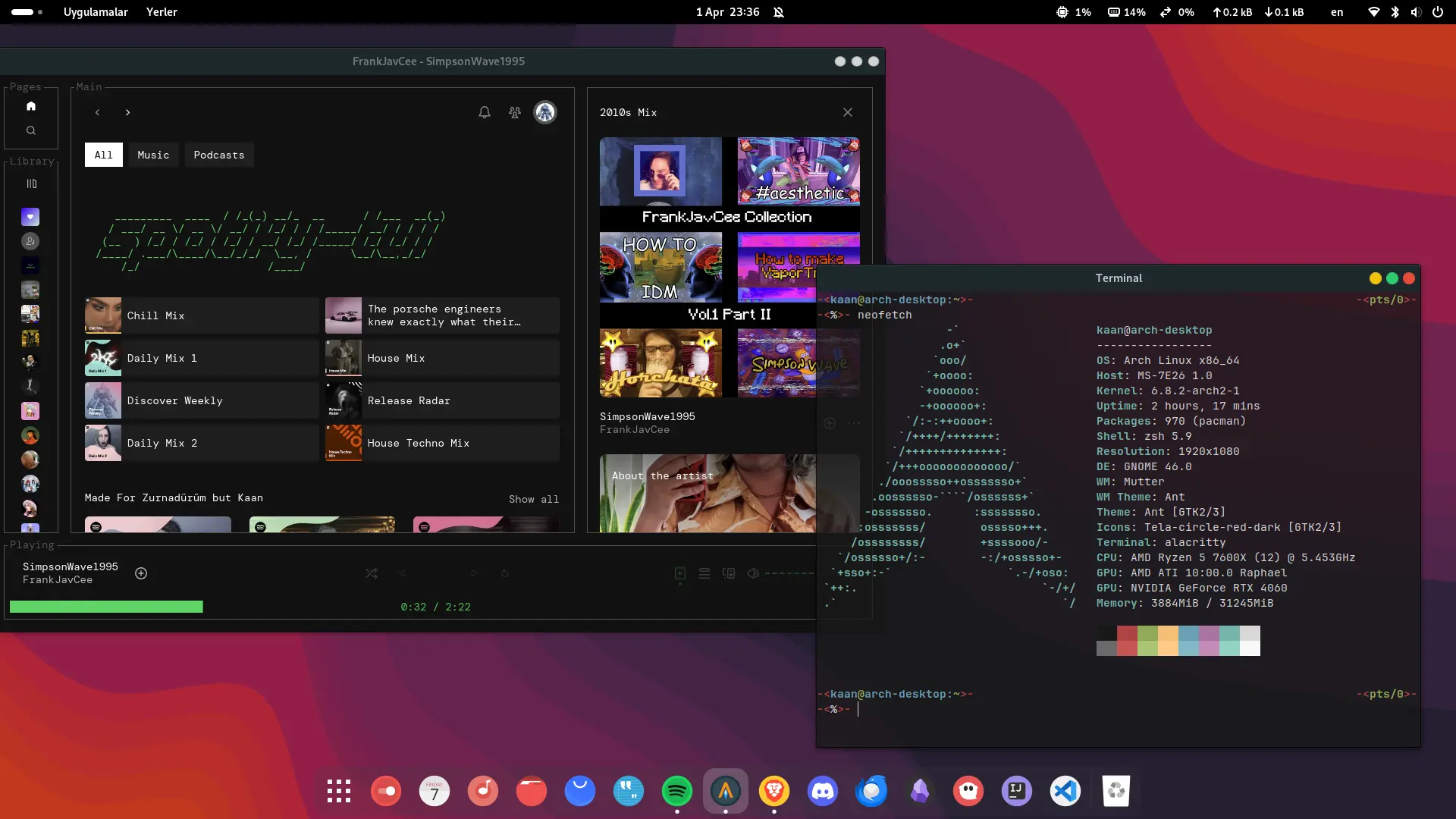This screenshot has height=819, width=1456.
Task: Open the clock and calendar dropdown
Action: [728, 12]
